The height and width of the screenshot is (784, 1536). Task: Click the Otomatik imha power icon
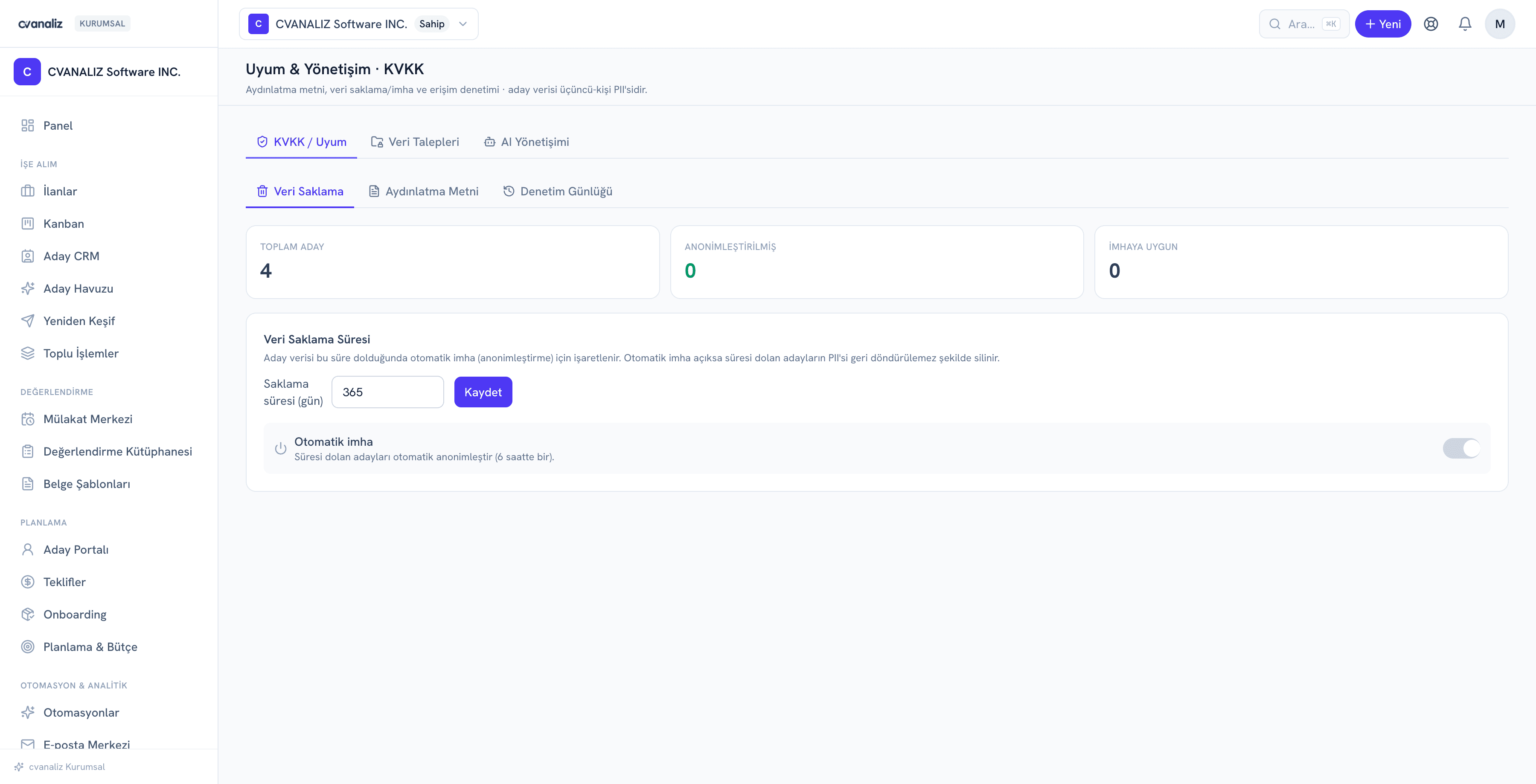click(x=280, y=448)
